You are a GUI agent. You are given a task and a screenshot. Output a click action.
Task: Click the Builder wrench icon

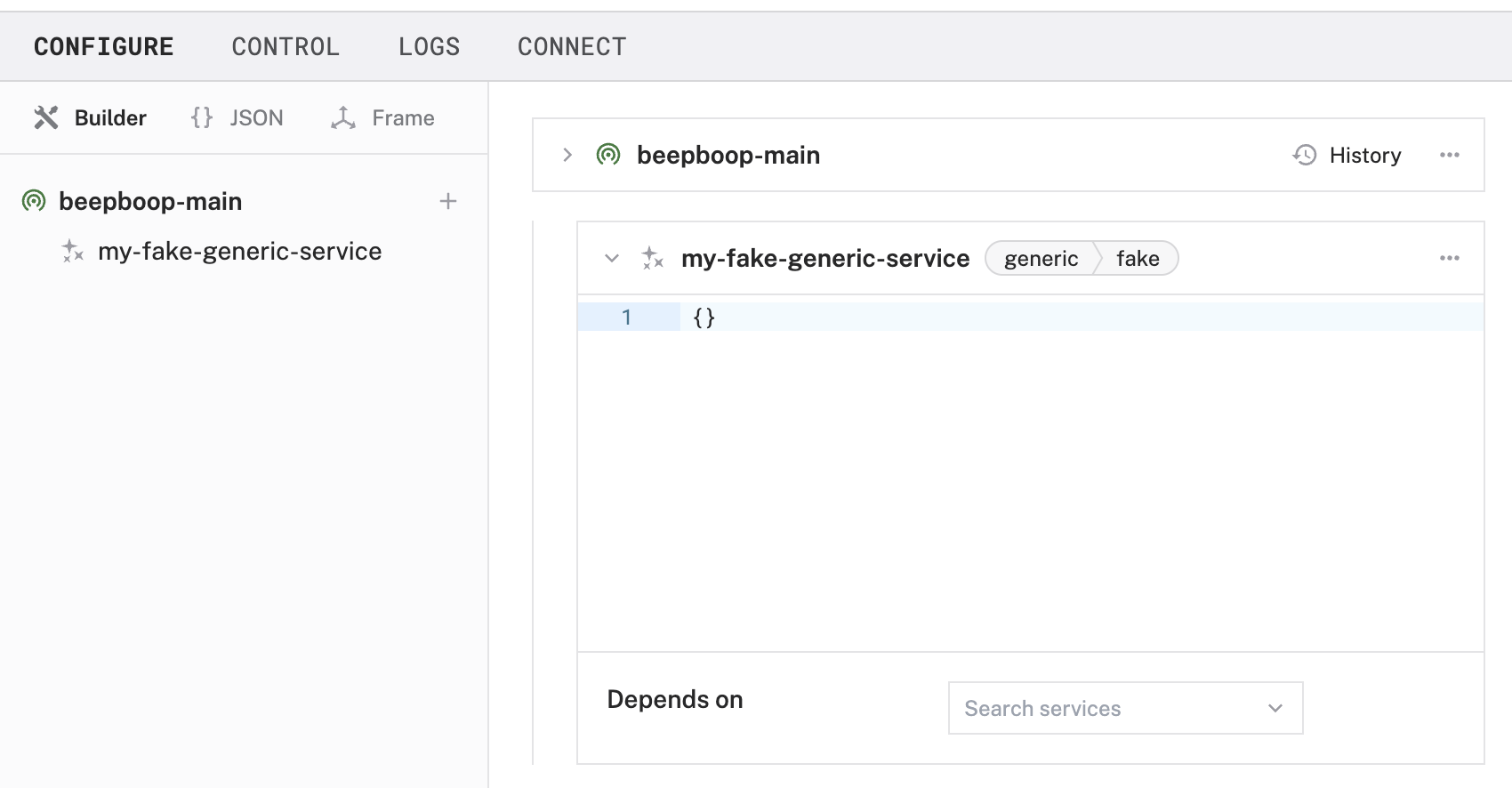tap(46, 117)
